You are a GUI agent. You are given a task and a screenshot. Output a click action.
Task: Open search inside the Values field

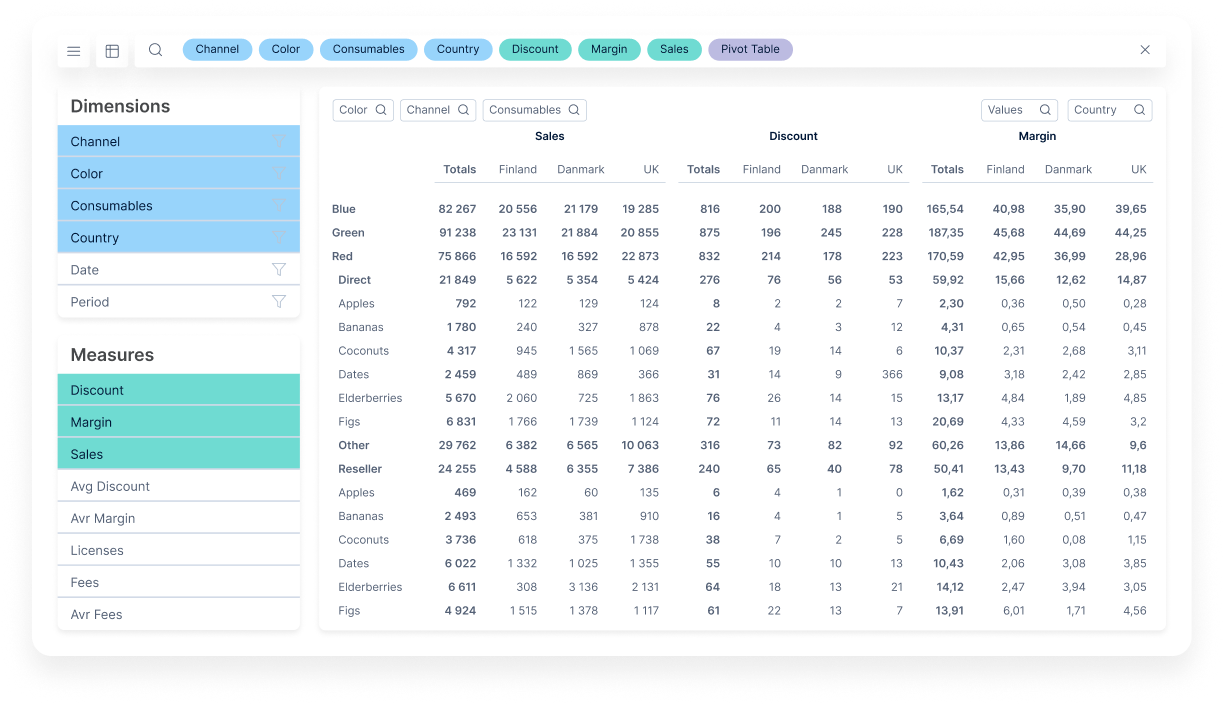1046,110
